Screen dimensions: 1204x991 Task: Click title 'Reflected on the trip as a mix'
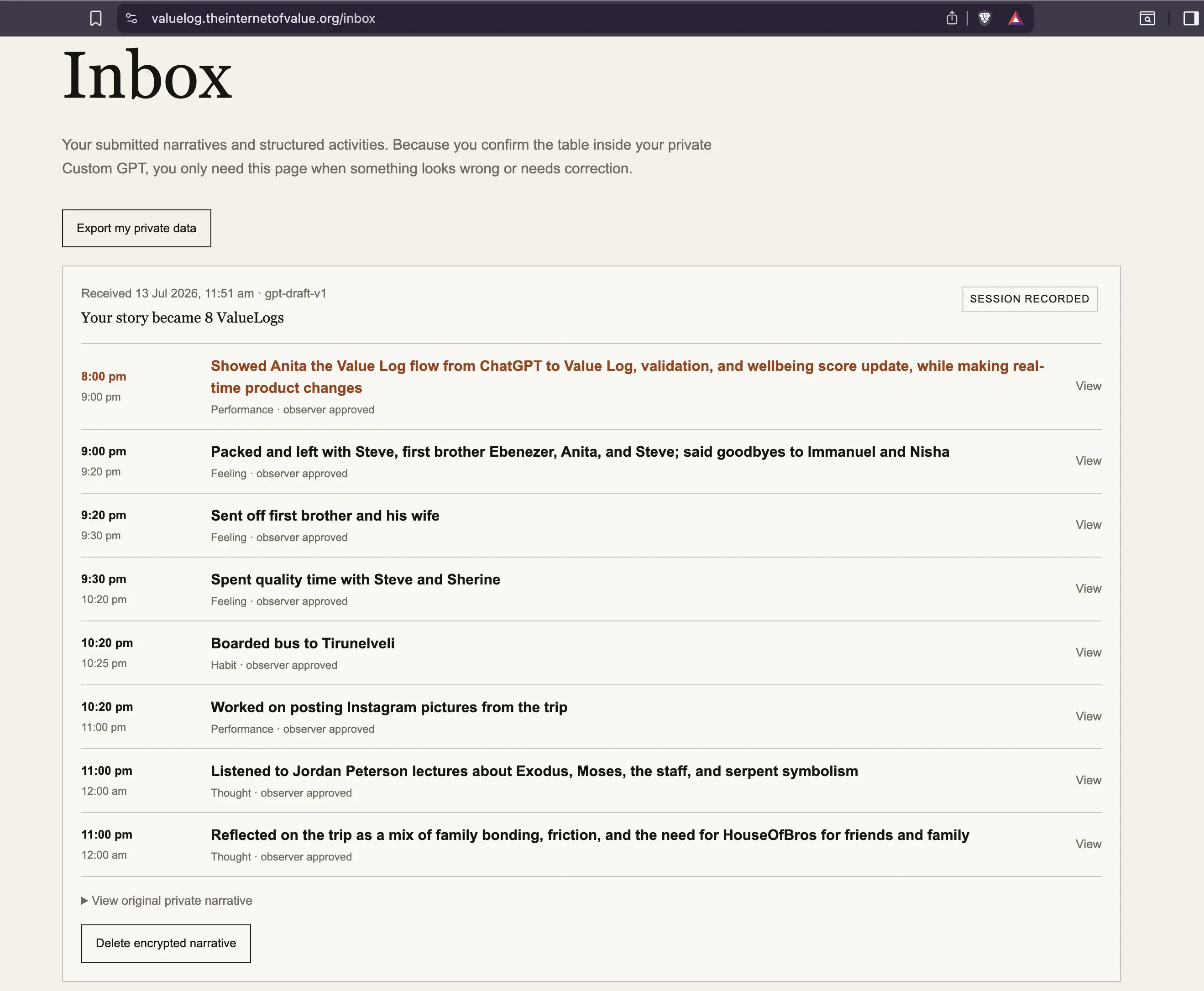(x=590, y=835)
